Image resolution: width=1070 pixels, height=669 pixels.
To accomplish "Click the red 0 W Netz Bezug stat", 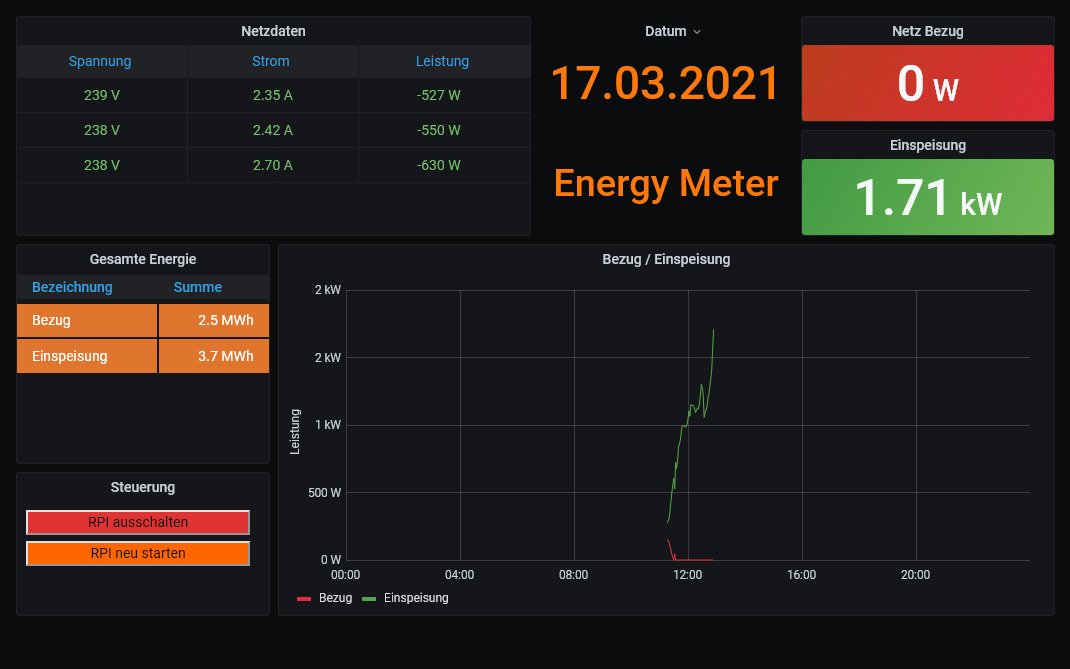I will coord(927,83).
